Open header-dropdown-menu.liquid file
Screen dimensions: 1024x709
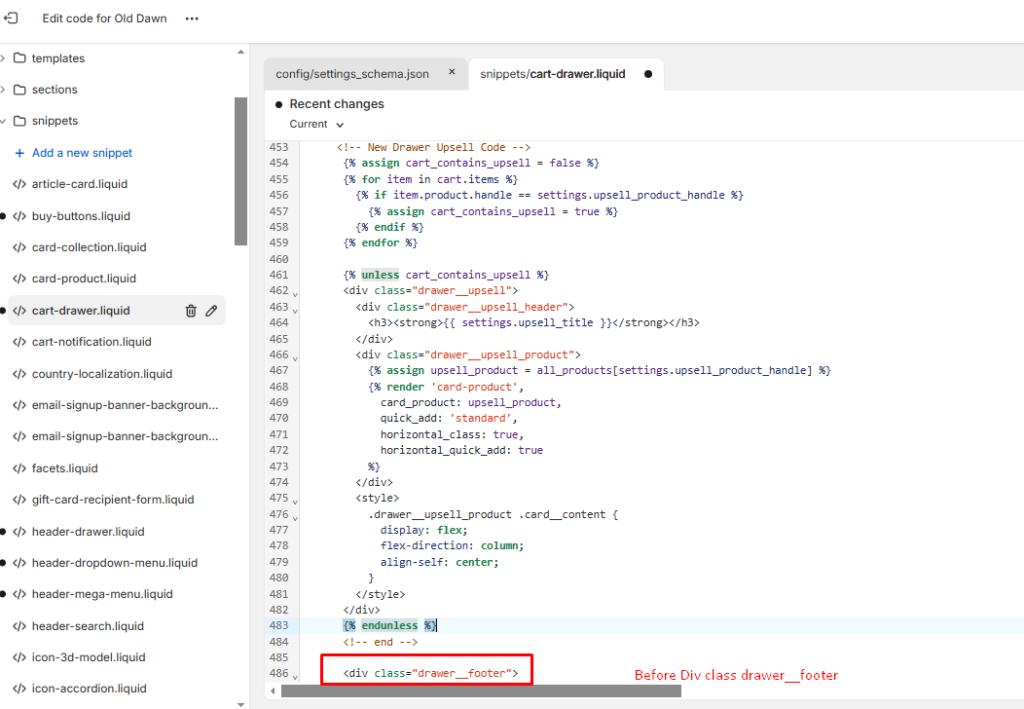(114, 563)
